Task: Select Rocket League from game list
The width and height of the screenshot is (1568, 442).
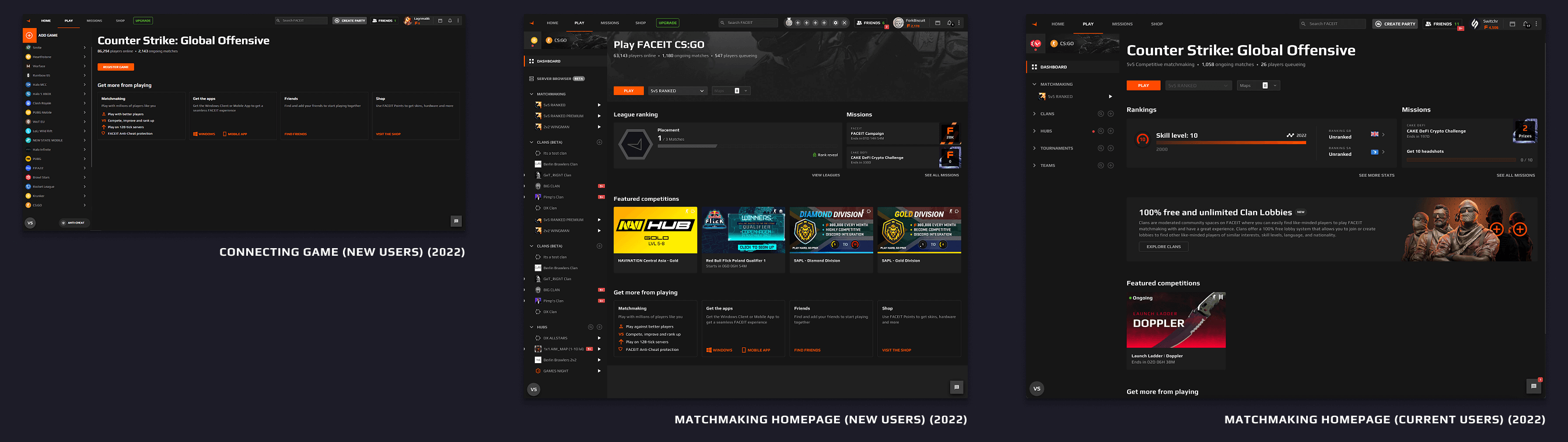Action: [43, 187]
